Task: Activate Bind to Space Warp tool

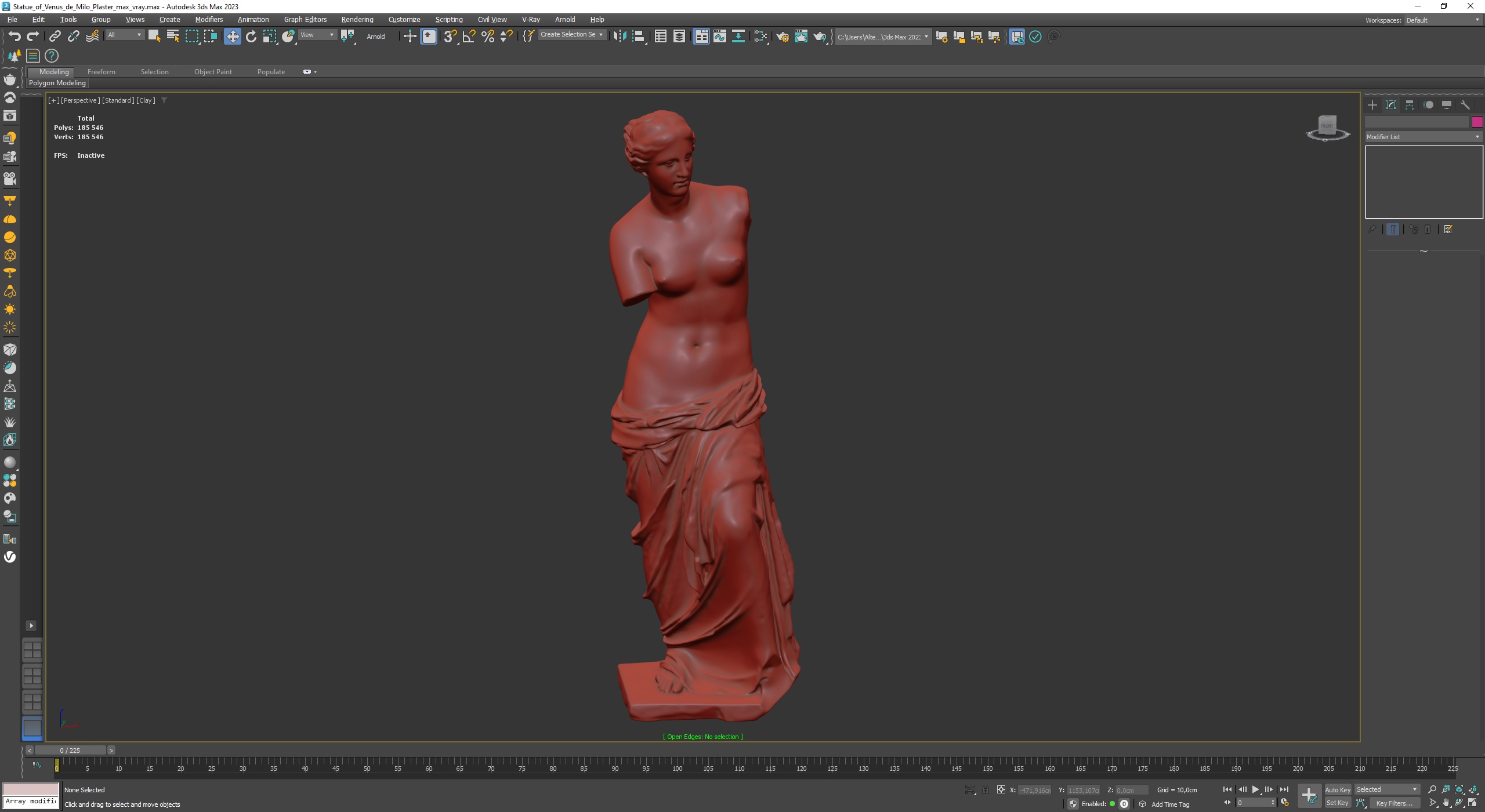Action: click(x=92, y=37)
